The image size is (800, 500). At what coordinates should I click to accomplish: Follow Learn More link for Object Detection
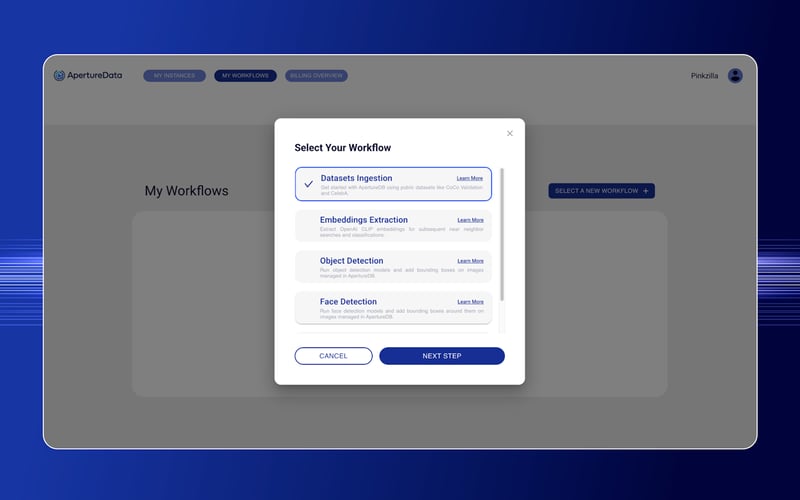tap(470, 261)
